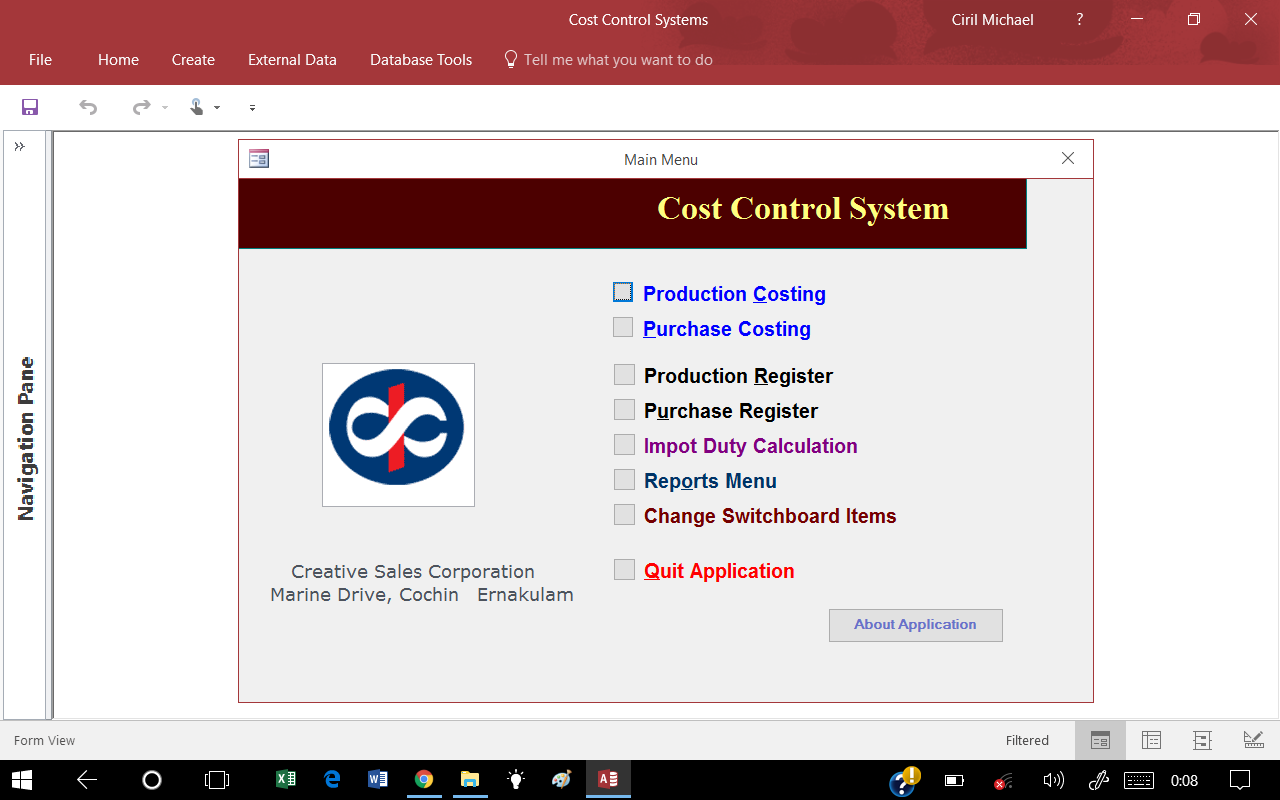Click the Undo arrow icon
This screenshot has height=800, width=1280.
tap(88, 107)
